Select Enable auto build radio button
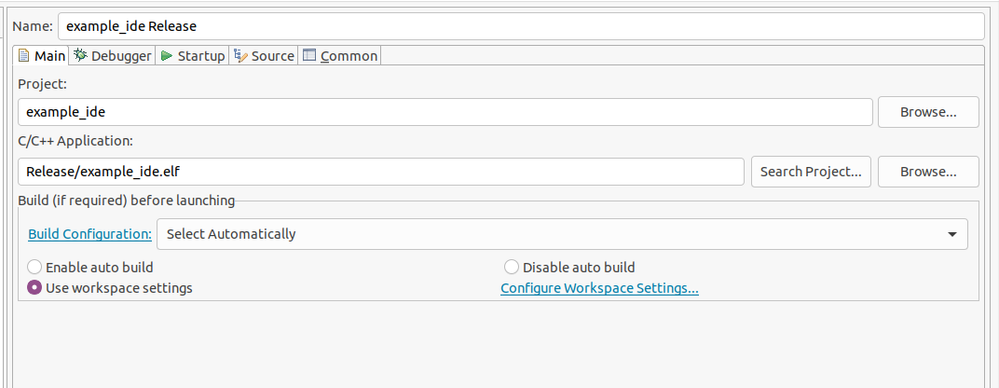Image resolution: width=999 pixels, height=388 pixels. pyautogui.click(x=34, y=267)
